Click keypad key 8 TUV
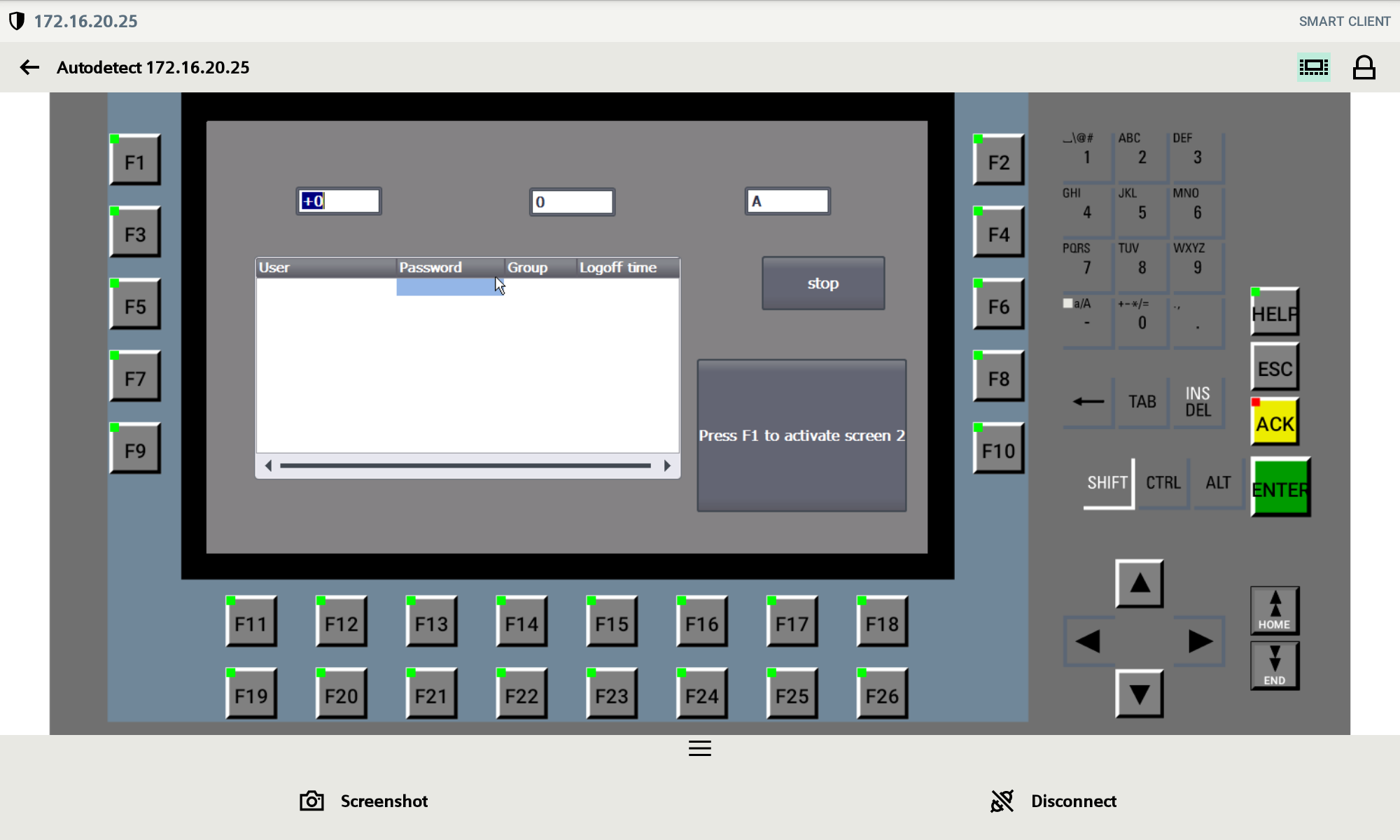This screenshot has height=840, width=1400. click(1142, 267)
